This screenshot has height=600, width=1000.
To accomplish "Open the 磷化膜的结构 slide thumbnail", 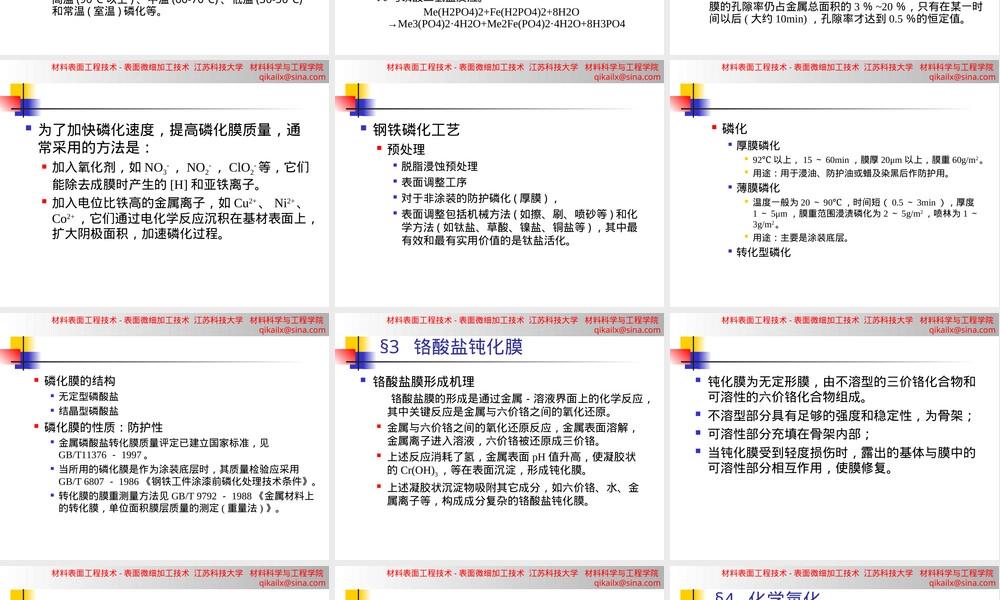I will pyautogui.click(x=165, y=437).
